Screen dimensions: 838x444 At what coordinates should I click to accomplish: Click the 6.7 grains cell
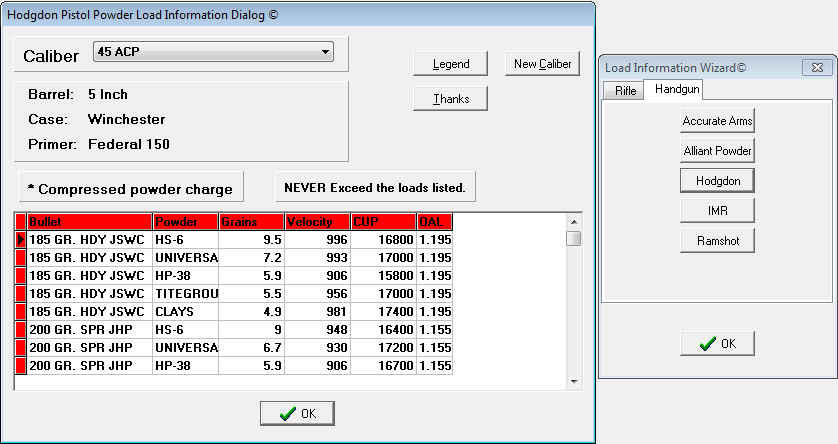coord(251,347)
